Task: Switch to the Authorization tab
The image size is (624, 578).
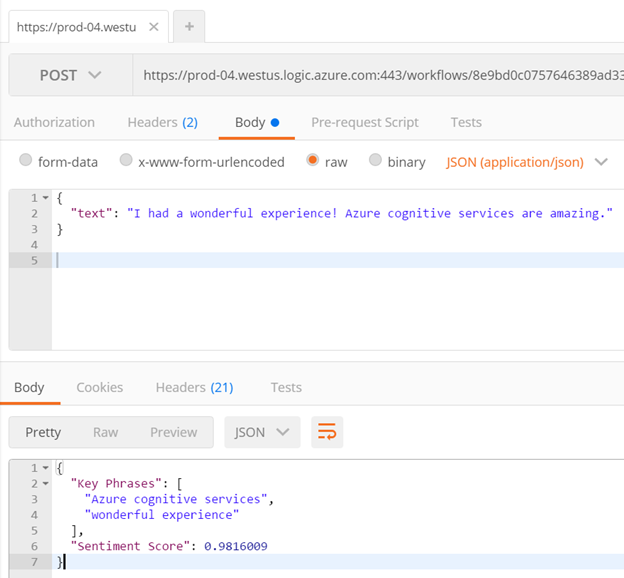Action: [55, 122]
